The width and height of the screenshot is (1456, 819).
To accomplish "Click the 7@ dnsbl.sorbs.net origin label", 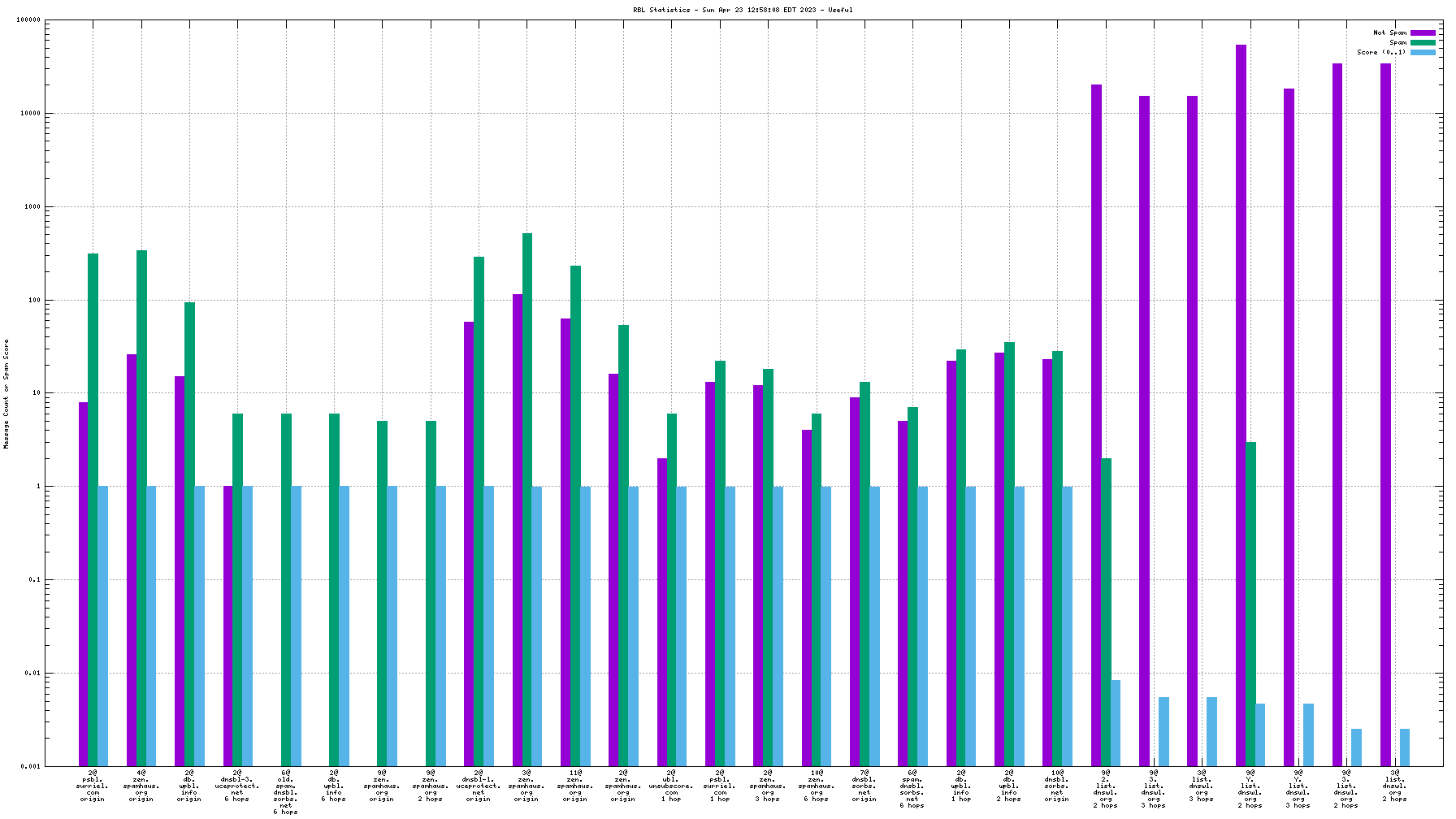I will [x=864, y=786].
